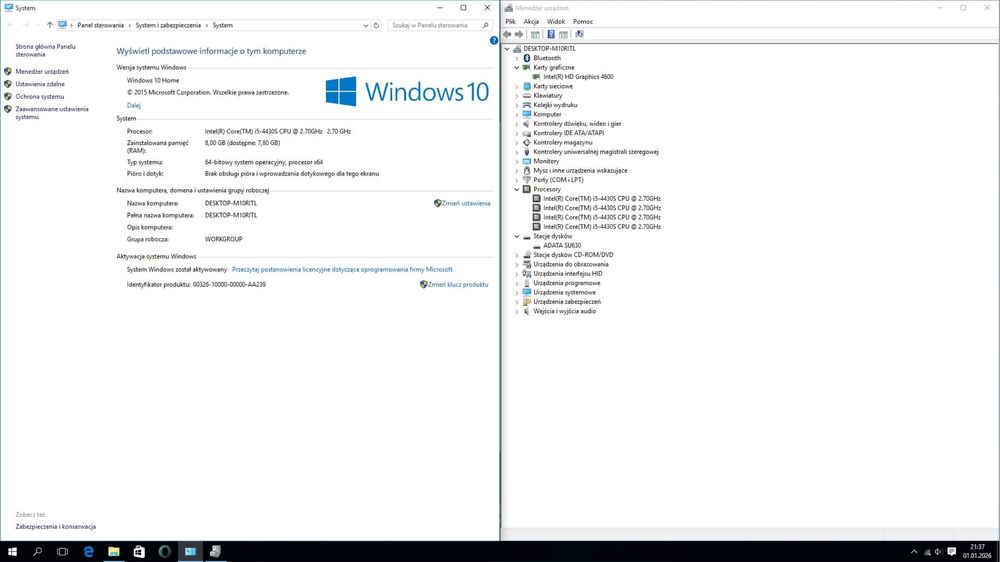Open Task View from the taskbar
1000x562 pixels.
pyautogui.click(x=62, y=551)
